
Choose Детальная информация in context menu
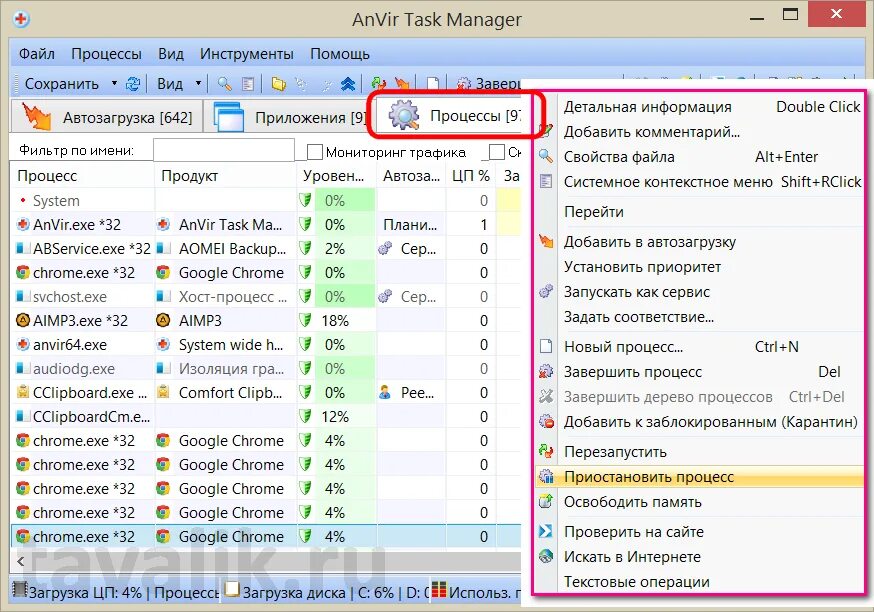click(699, 106)
